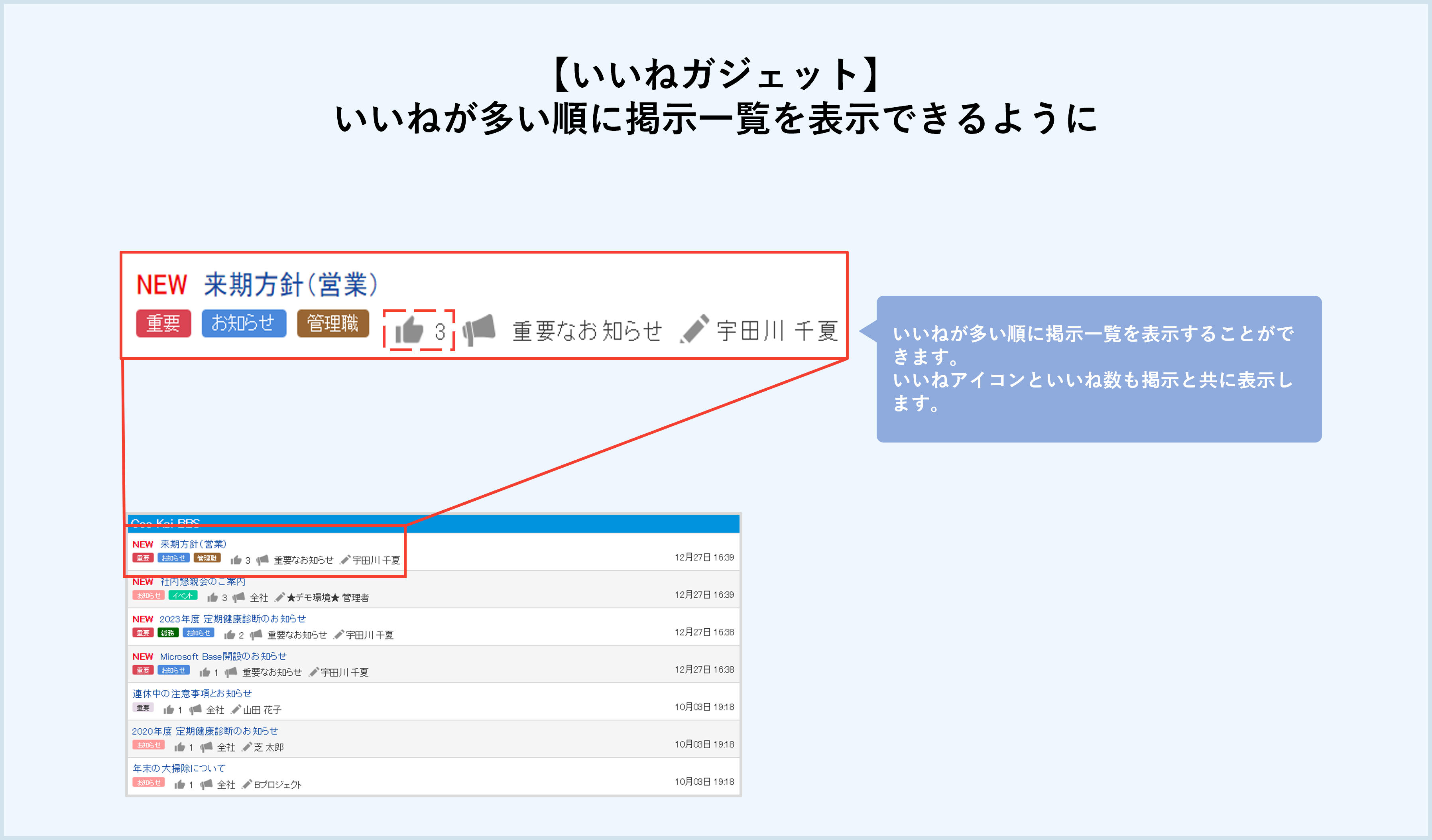Click the like count 3 in the enlarged callout
The height and width of the screenshot is (840, 1432).
[x=440, y=331]
